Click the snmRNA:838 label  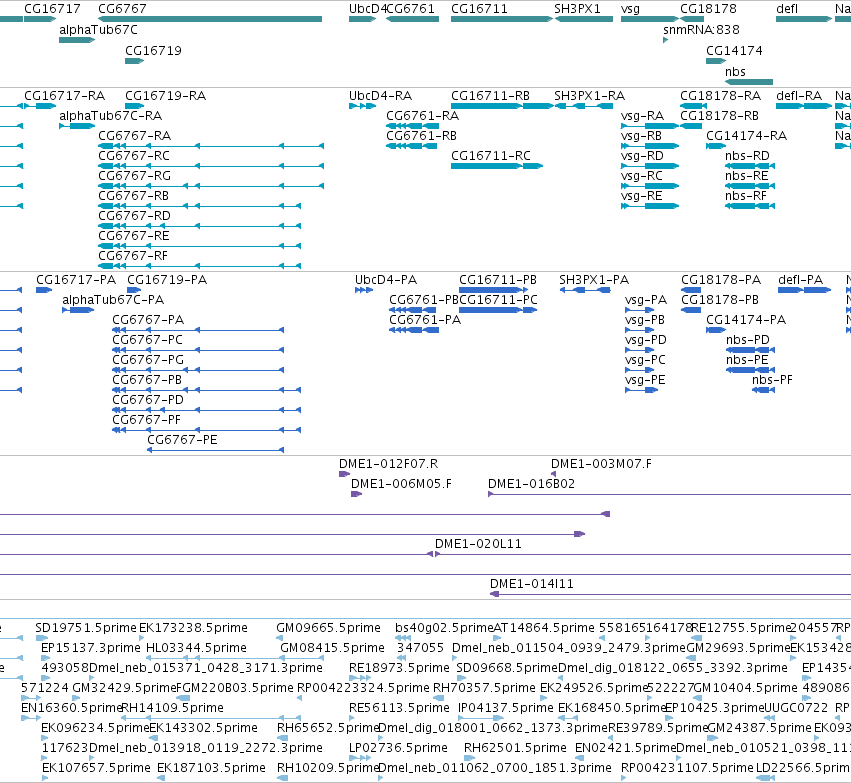[x=701, y=30]
